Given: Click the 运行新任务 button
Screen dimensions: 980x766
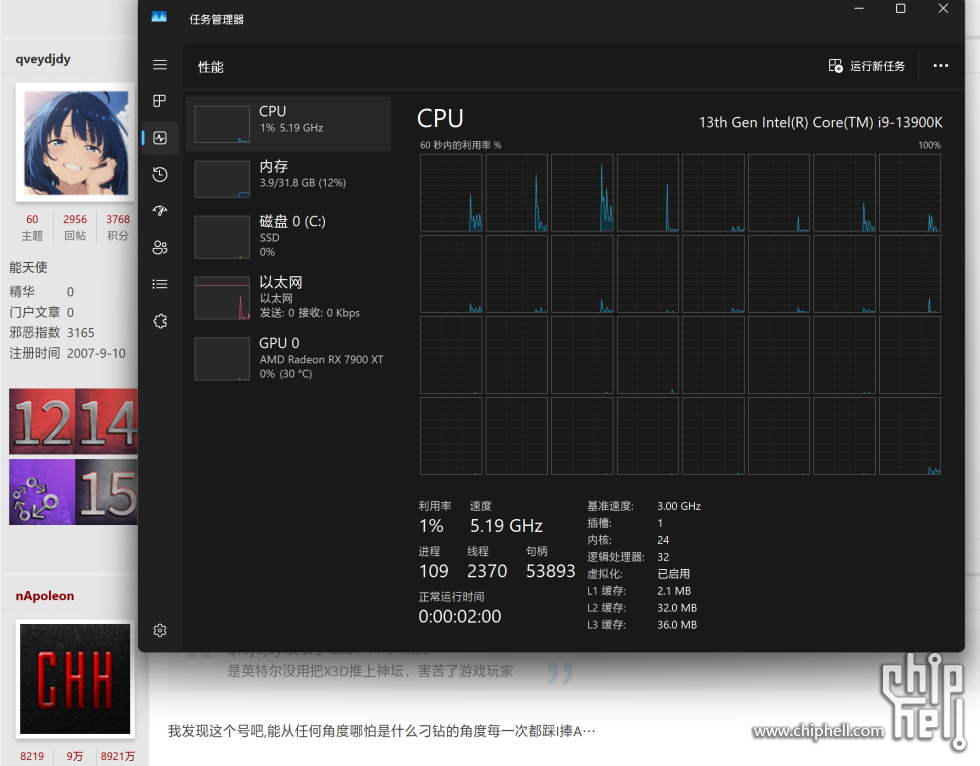Looking at the screenshot, I should point(866,66).
